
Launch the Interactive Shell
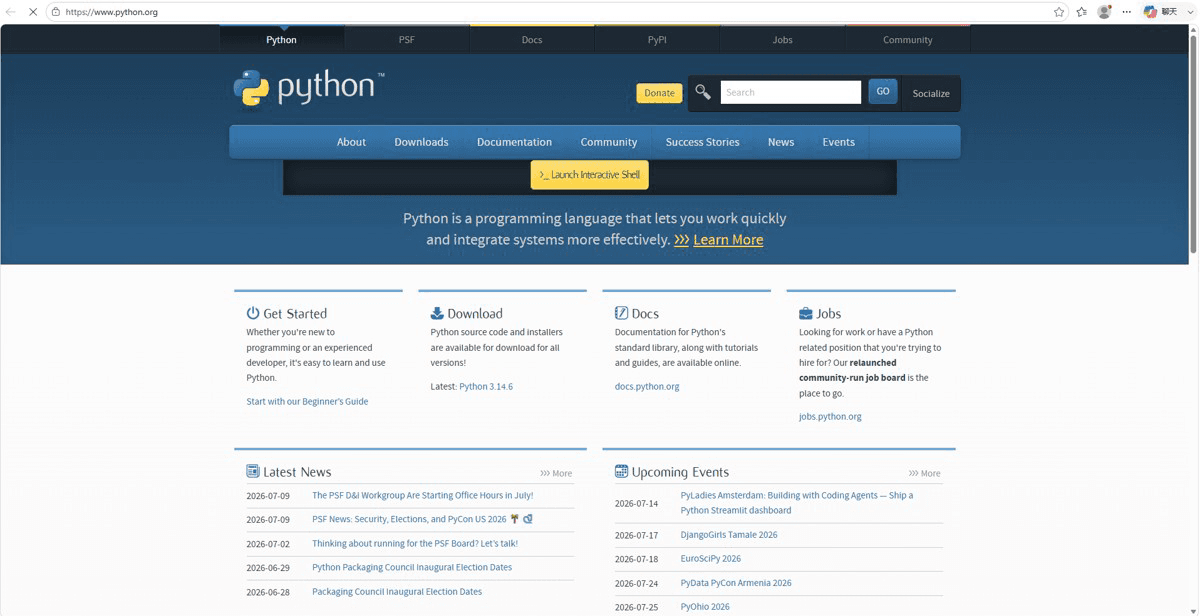click(x=590, y=175)
